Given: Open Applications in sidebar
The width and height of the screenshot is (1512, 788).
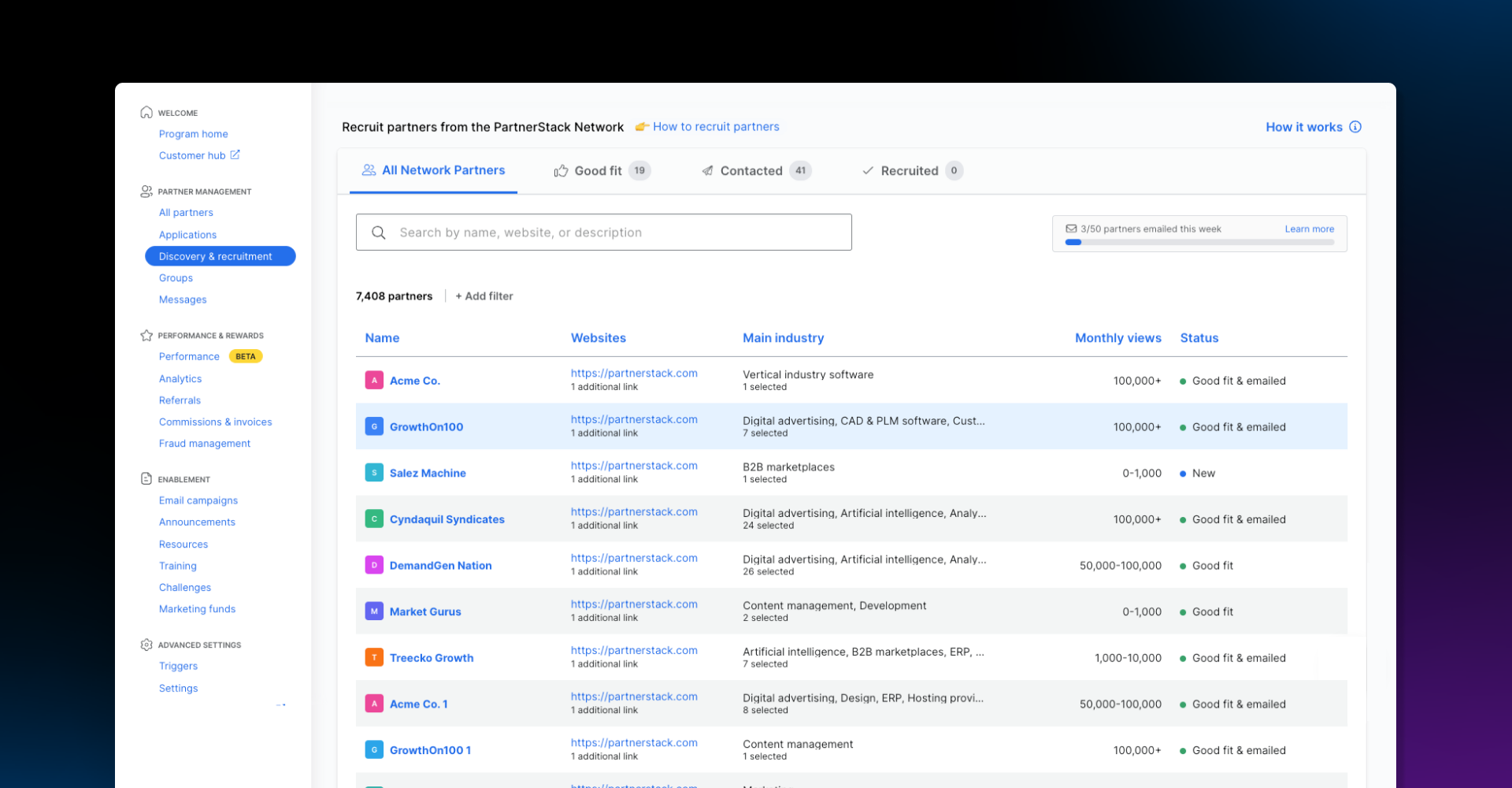Looking at the screenshot, I should (x=187, y=235).
